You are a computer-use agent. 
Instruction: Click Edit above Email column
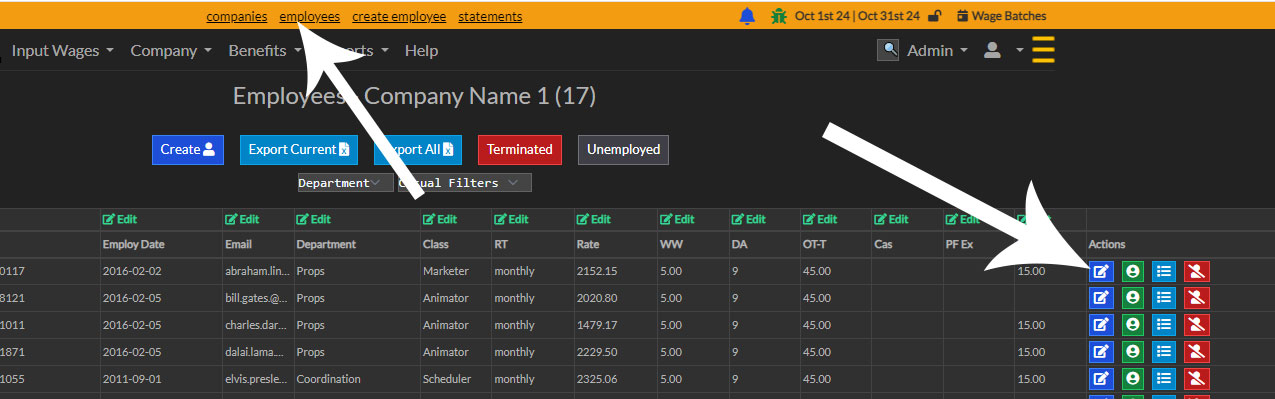coord(242,219)
